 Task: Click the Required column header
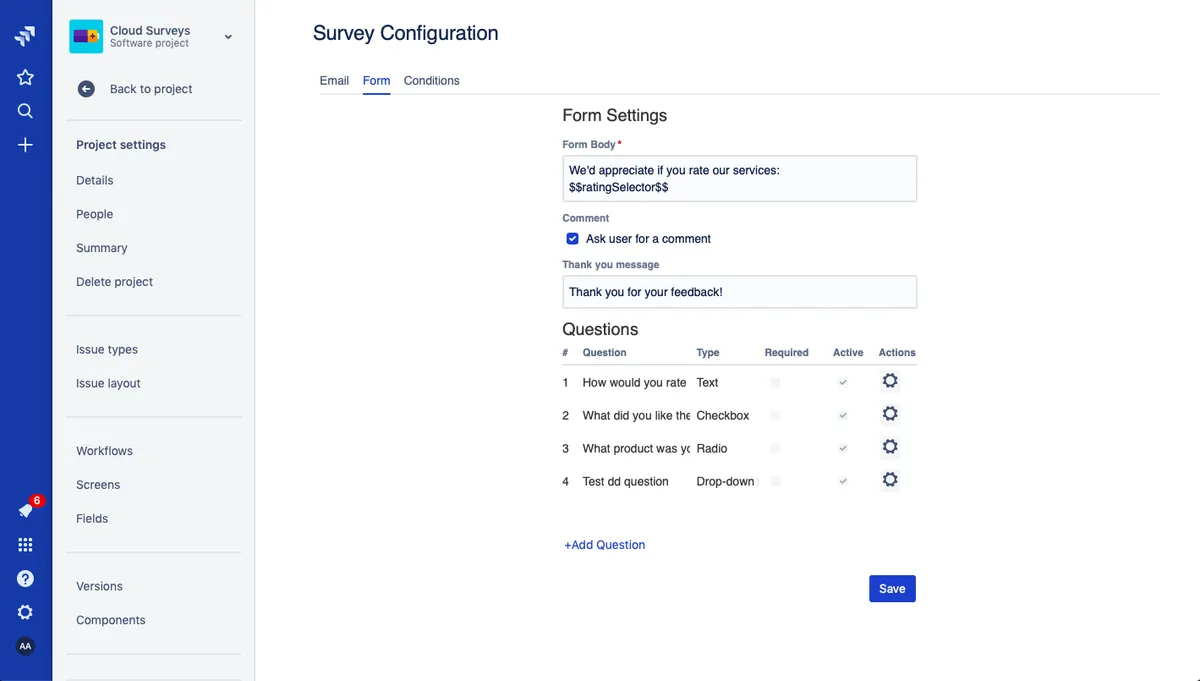click(787, 353)
